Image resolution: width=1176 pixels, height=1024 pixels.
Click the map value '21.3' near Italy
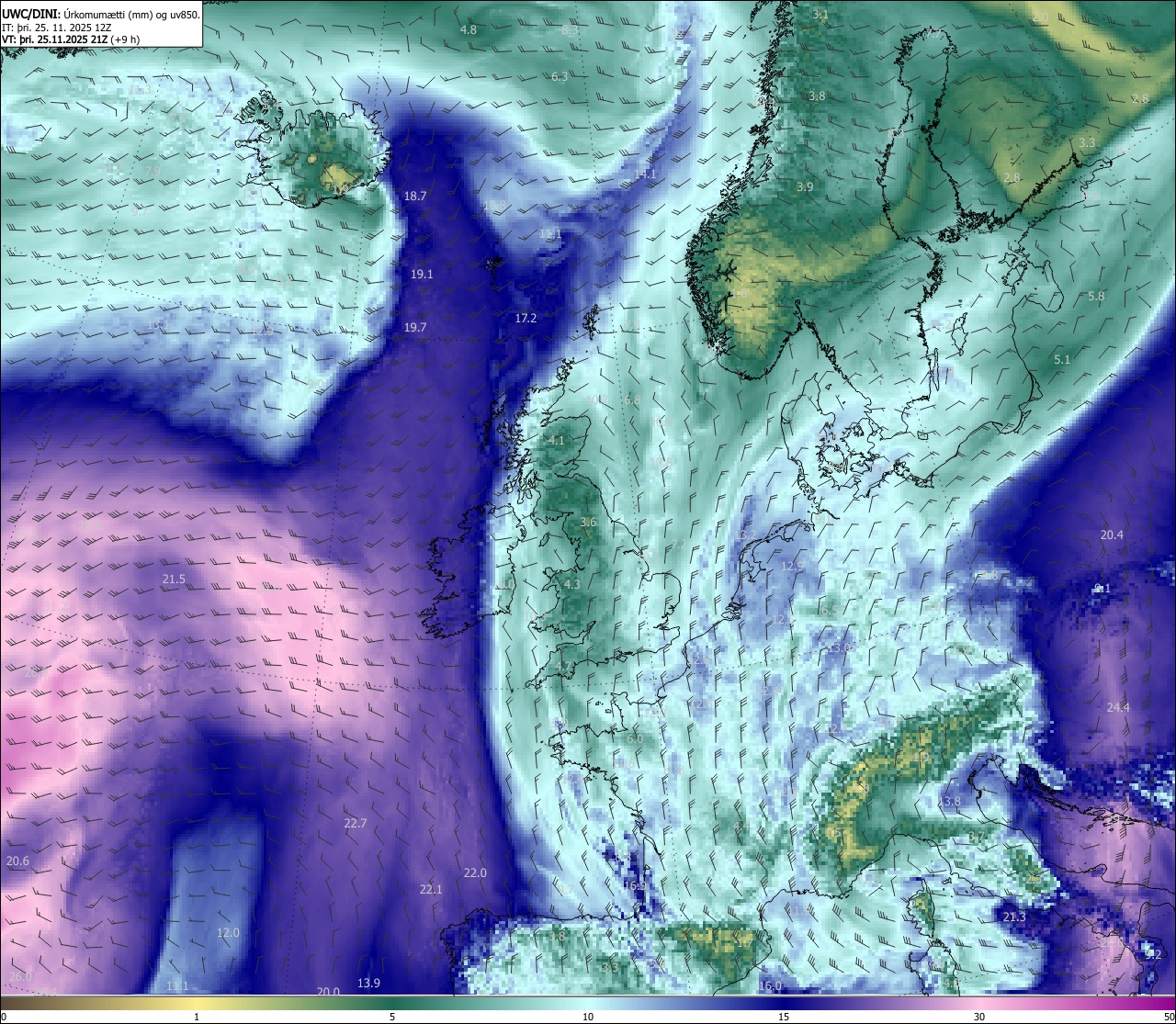[1014, 917]
